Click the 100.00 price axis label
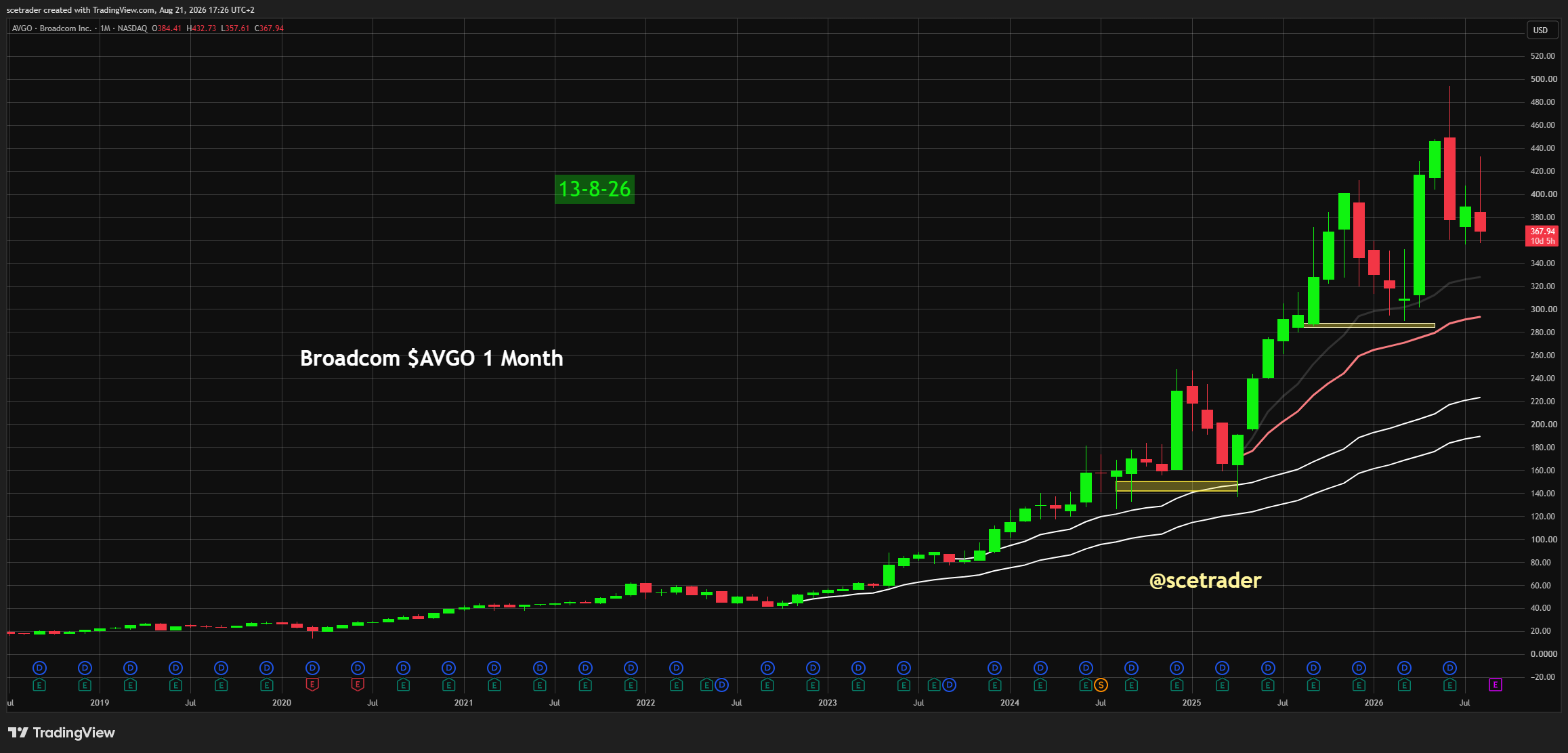Image resolution: width=1568 pixels, height=753 pixels. pos(1544,540)
